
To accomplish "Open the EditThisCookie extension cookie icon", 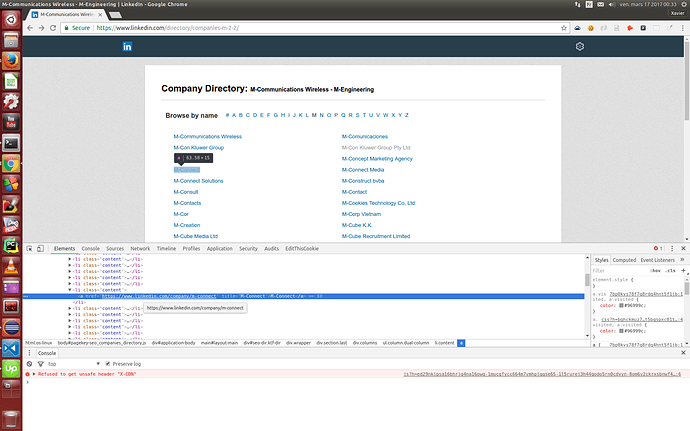I will click(x=591, y=28).
